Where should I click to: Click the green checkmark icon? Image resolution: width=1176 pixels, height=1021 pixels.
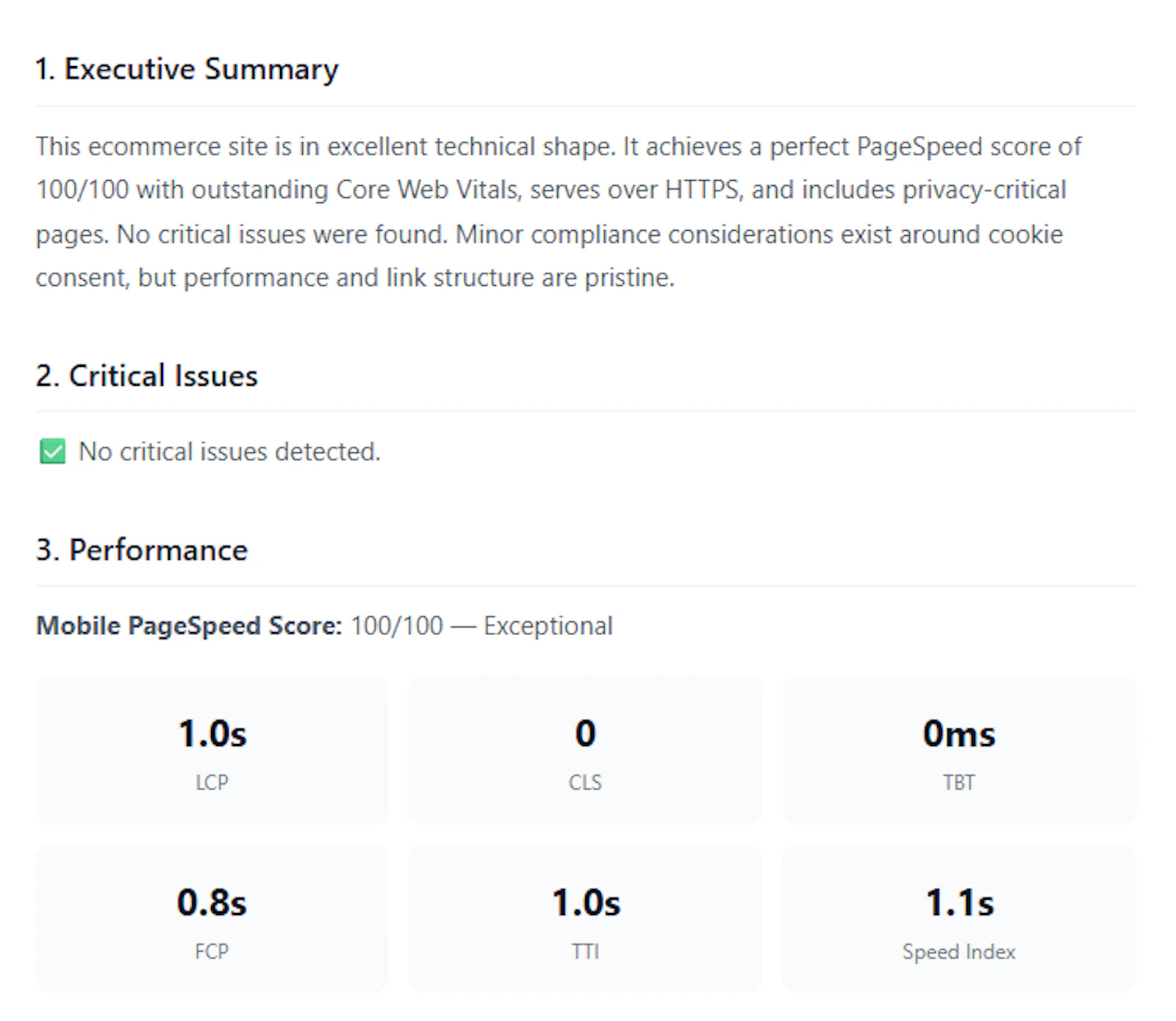tap(52, 451)
